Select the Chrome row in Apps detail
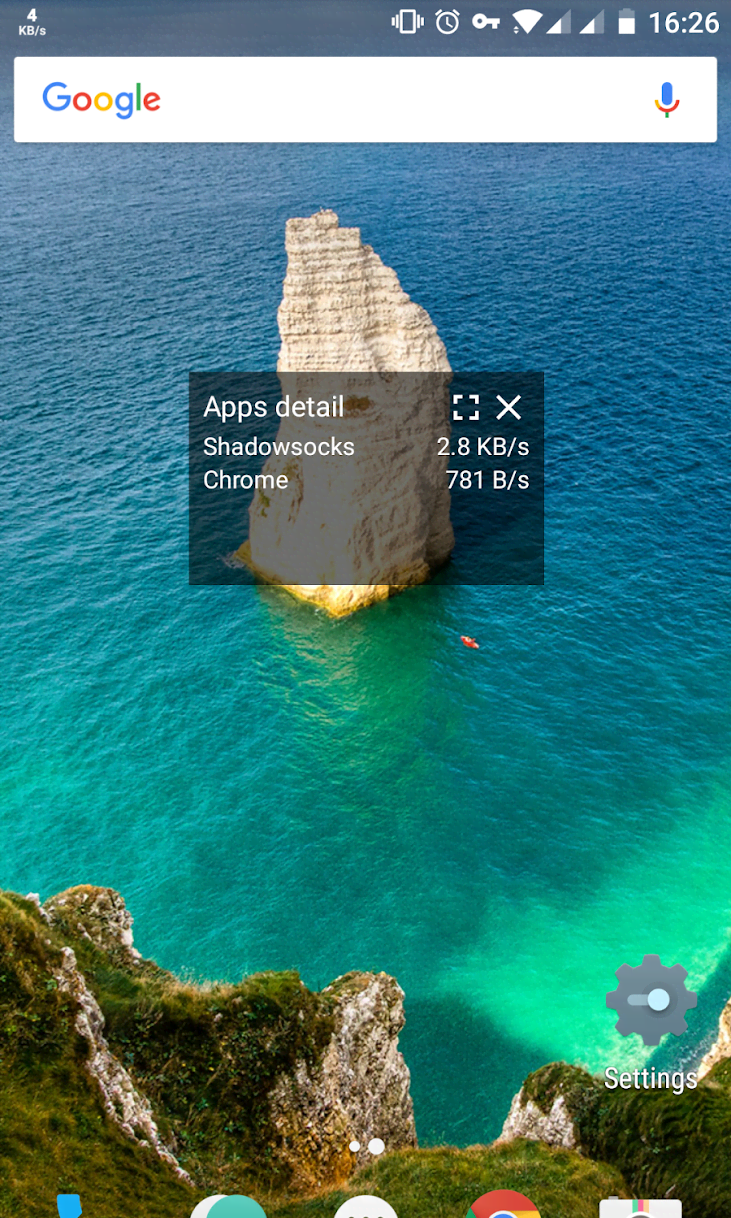This screenshot has width=731, height=1218. [x=366, y=480]
